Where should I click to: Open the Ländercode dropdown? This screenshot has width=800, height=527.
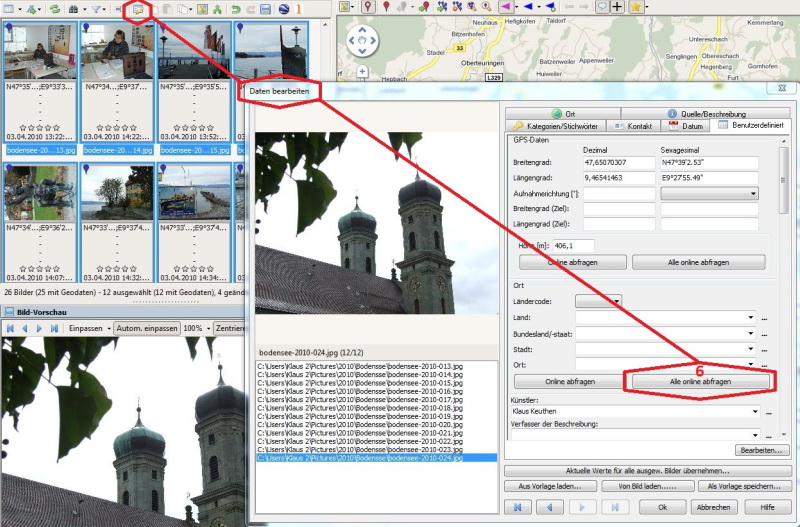598,301
